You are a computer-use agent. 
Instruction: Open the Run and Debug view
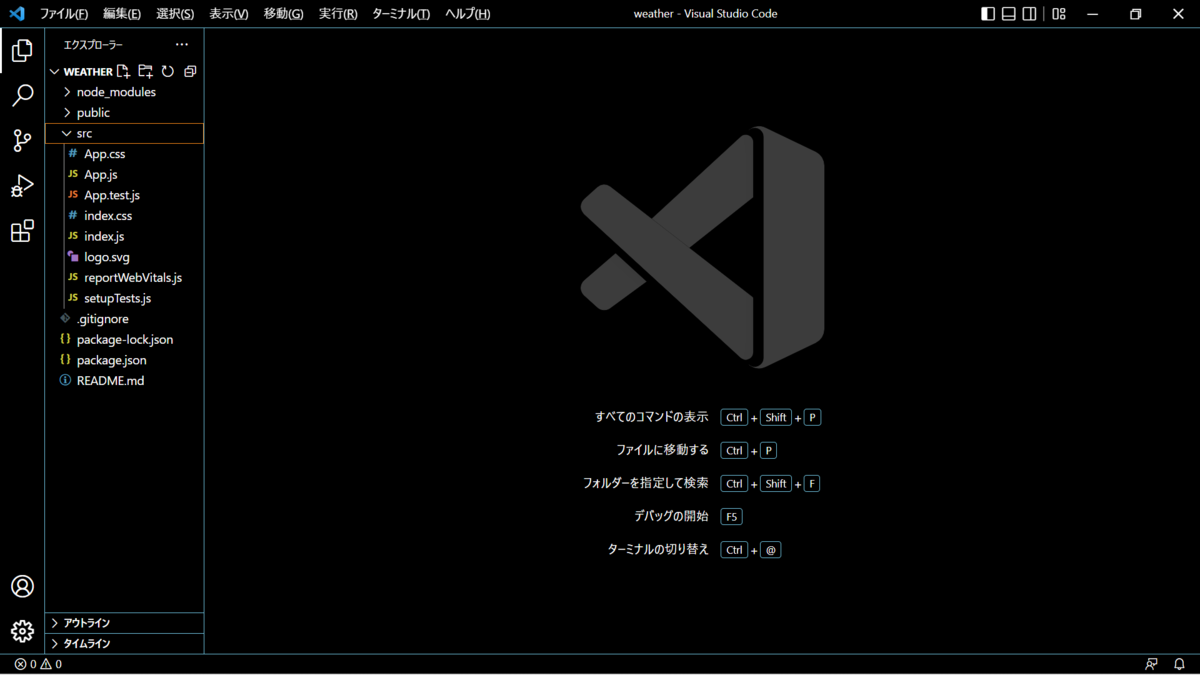[22, 186]
